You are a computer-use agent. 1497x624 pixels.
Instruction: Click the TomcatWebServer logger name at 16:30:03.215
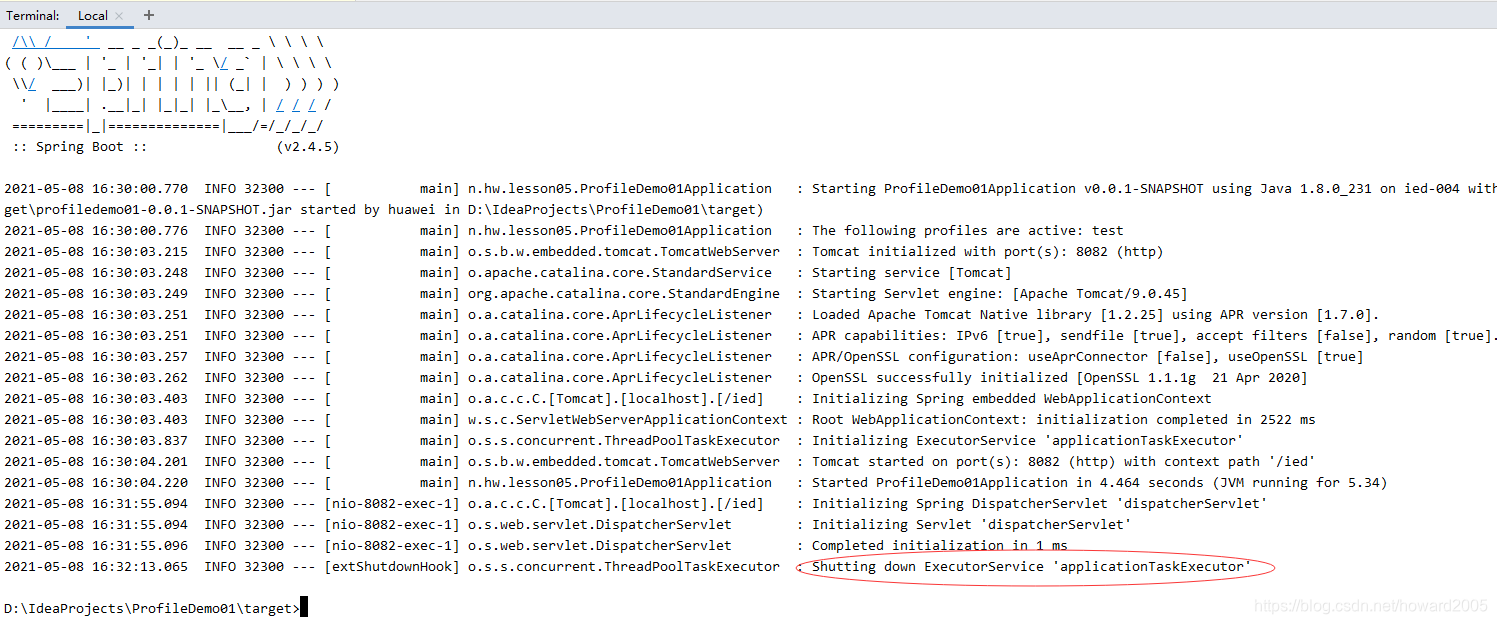coord(624,252)
